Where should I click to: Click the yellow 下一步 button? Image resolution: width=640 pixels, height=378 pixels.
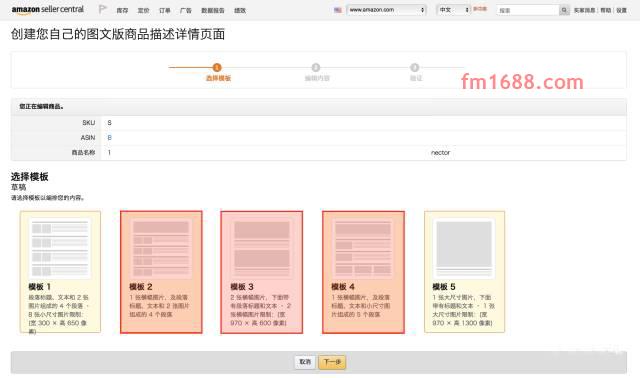coord(332,362)
